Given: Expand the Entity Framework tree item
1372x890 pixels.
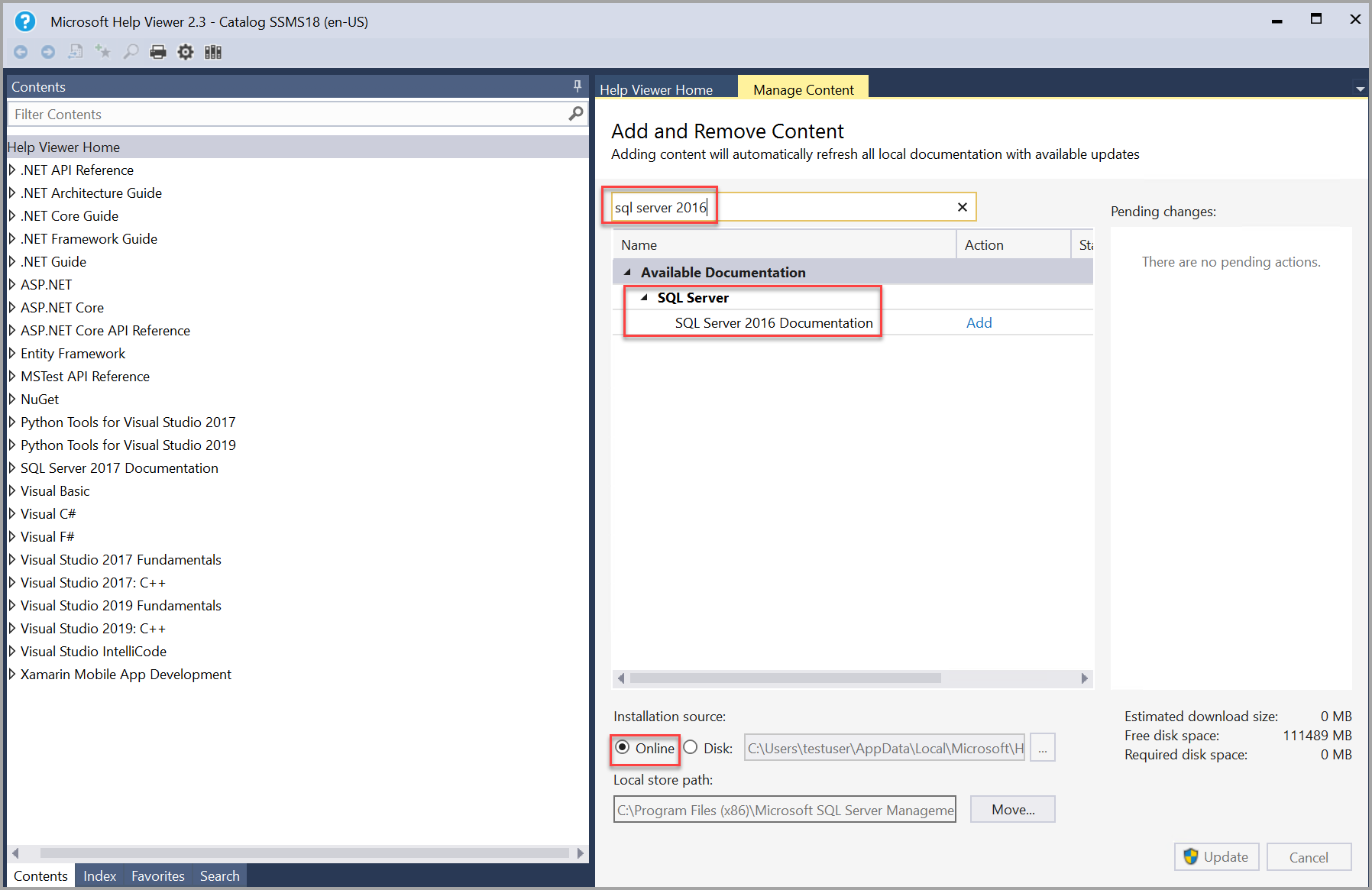Looking at the screenshot, I should [11, 353].
